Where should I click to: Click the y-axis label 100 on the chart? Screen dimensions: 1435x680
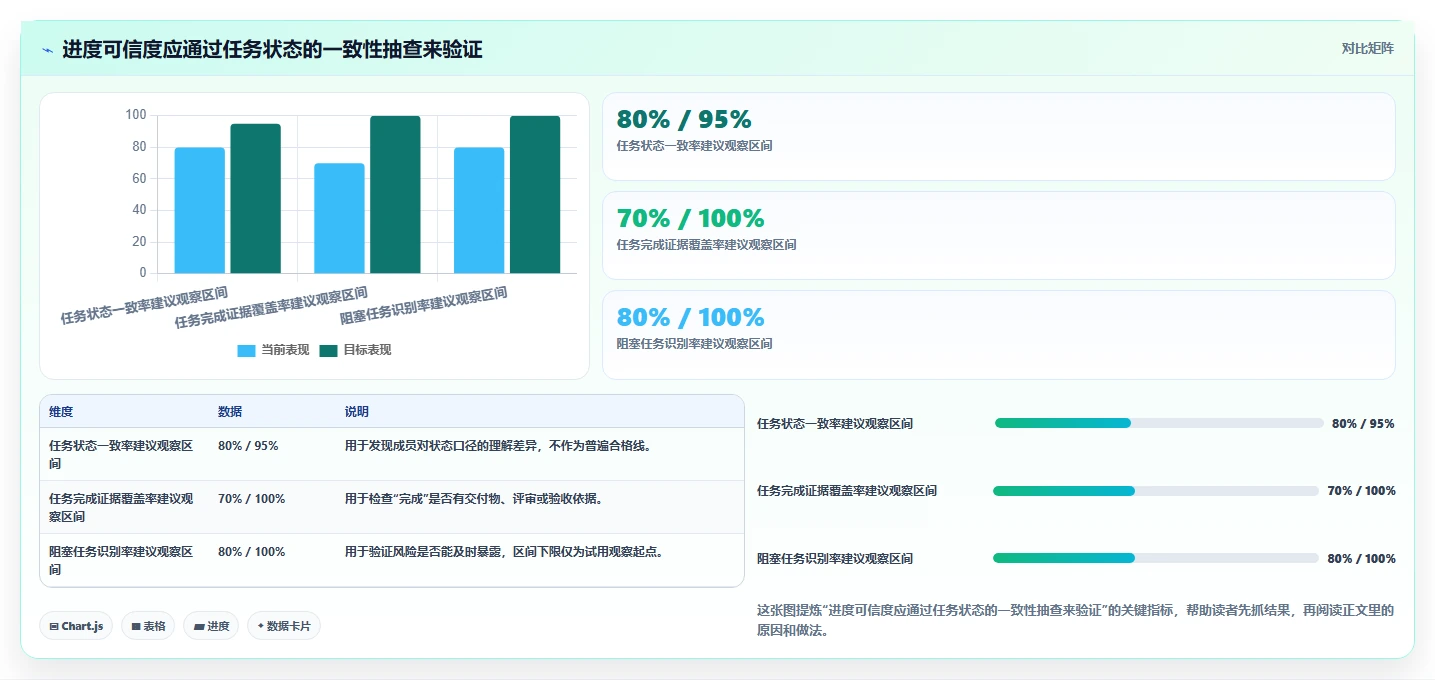(136, 115)
